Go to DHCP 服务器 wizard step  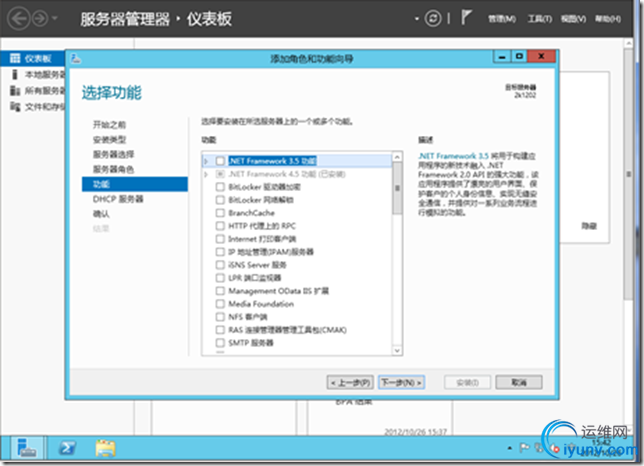coord(118,199)
